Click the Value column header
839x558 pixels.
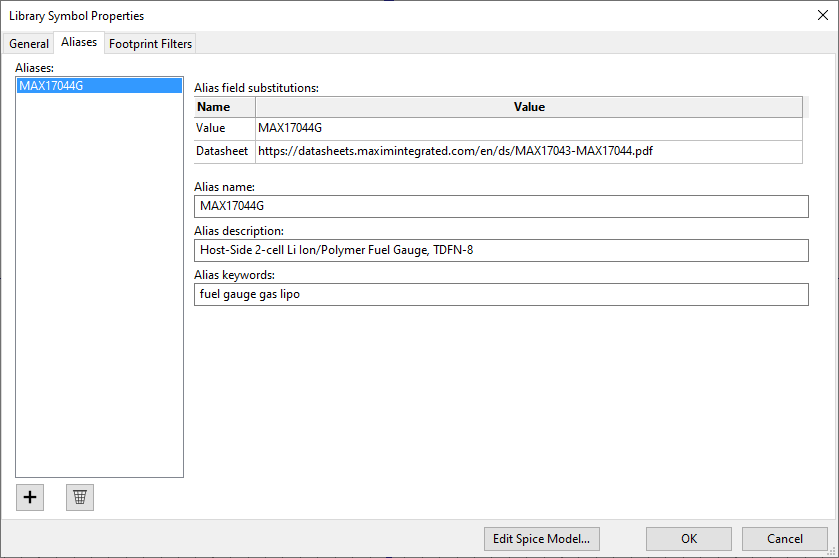[528, 107]
